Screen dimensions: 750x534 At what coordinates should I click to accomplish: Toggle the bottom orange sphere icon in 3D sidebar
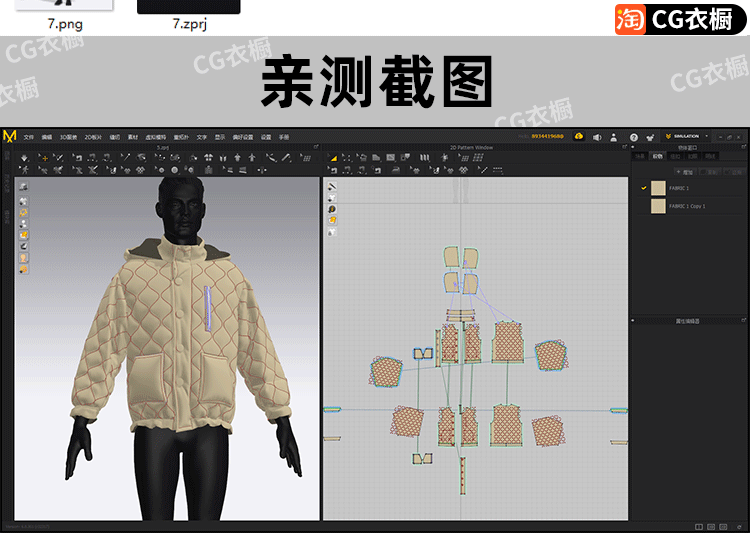tap(23, 269)
